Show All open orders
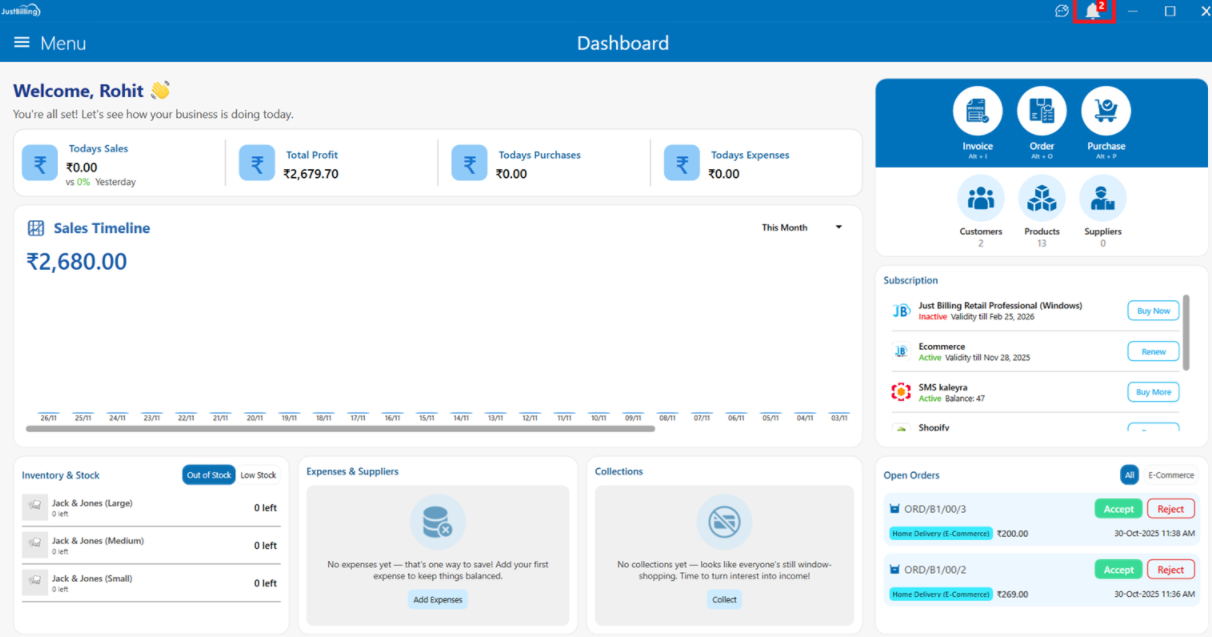1212x637 pixels. 1129,475
